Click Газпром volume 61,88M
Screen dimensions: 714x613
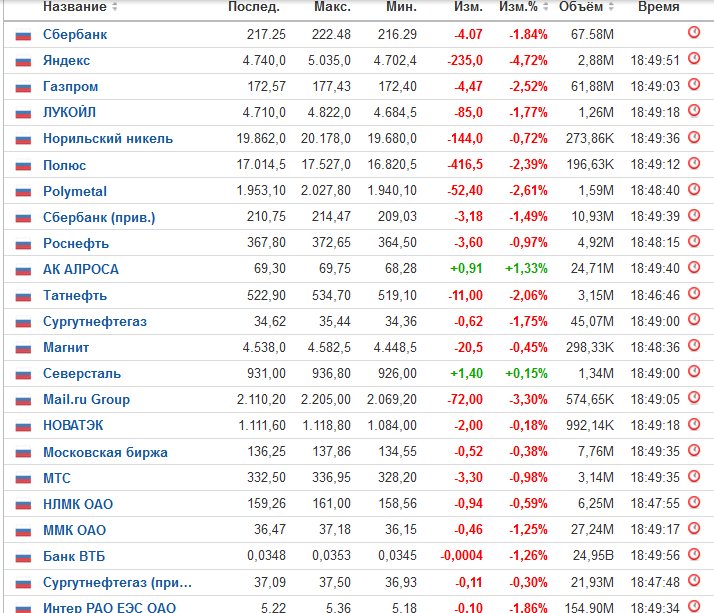pos(592,87)
